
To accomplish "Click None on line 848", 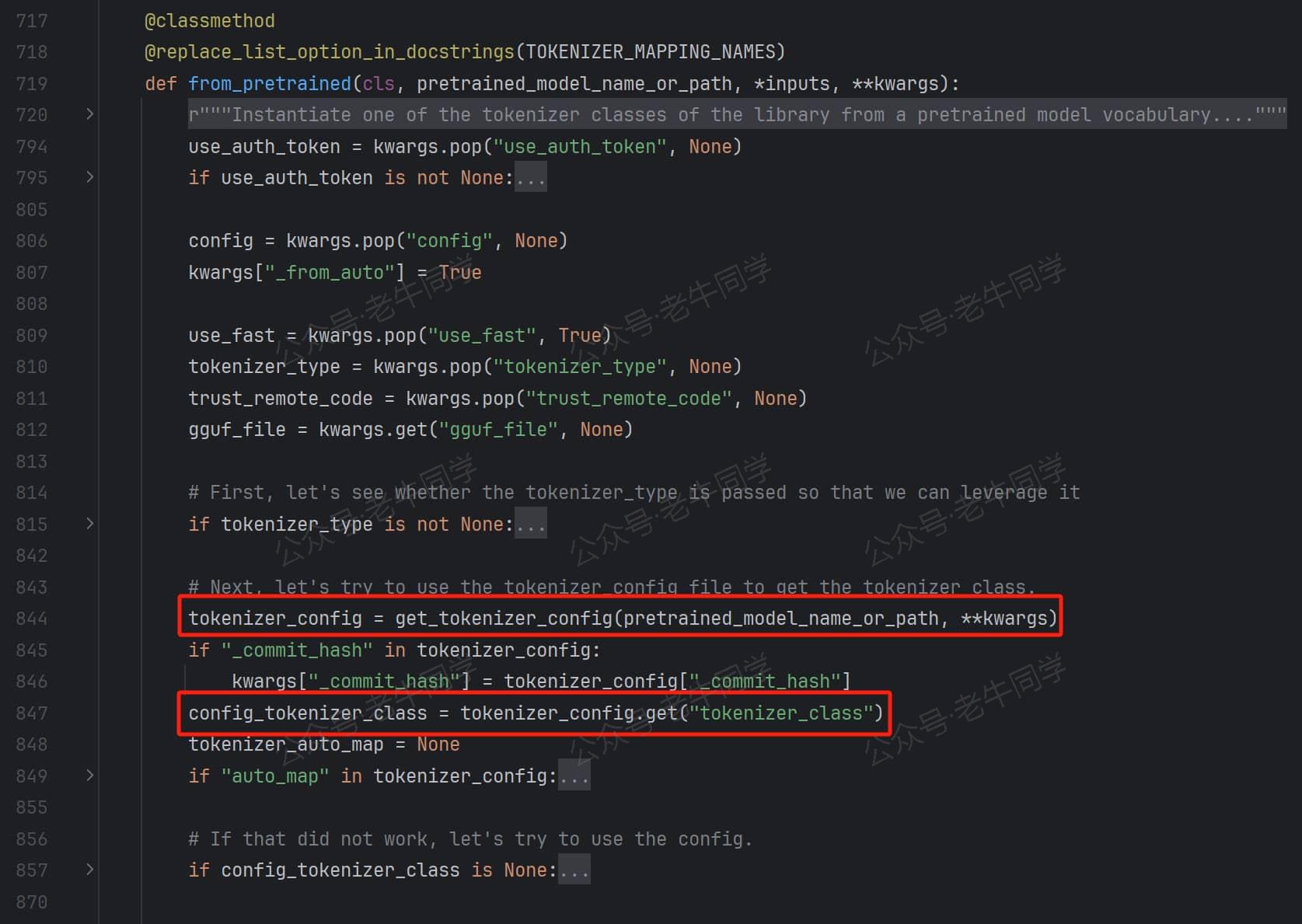I will tap(438, 744).
